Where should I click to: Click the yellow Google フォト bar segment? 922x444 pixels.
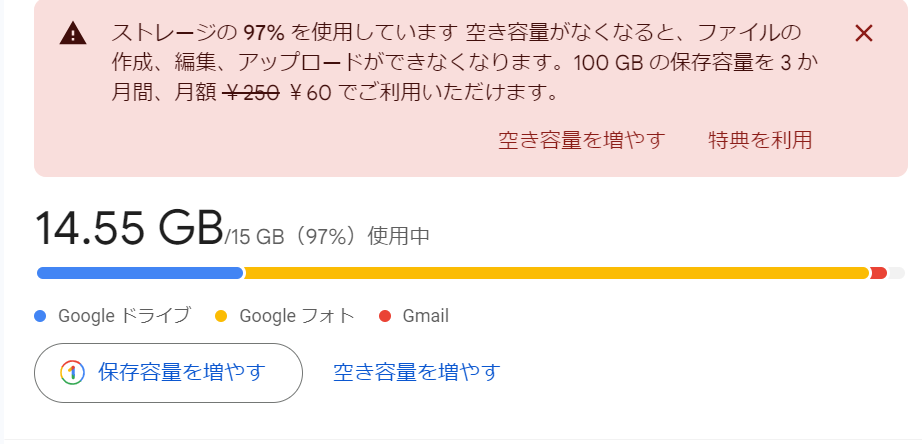555,273
